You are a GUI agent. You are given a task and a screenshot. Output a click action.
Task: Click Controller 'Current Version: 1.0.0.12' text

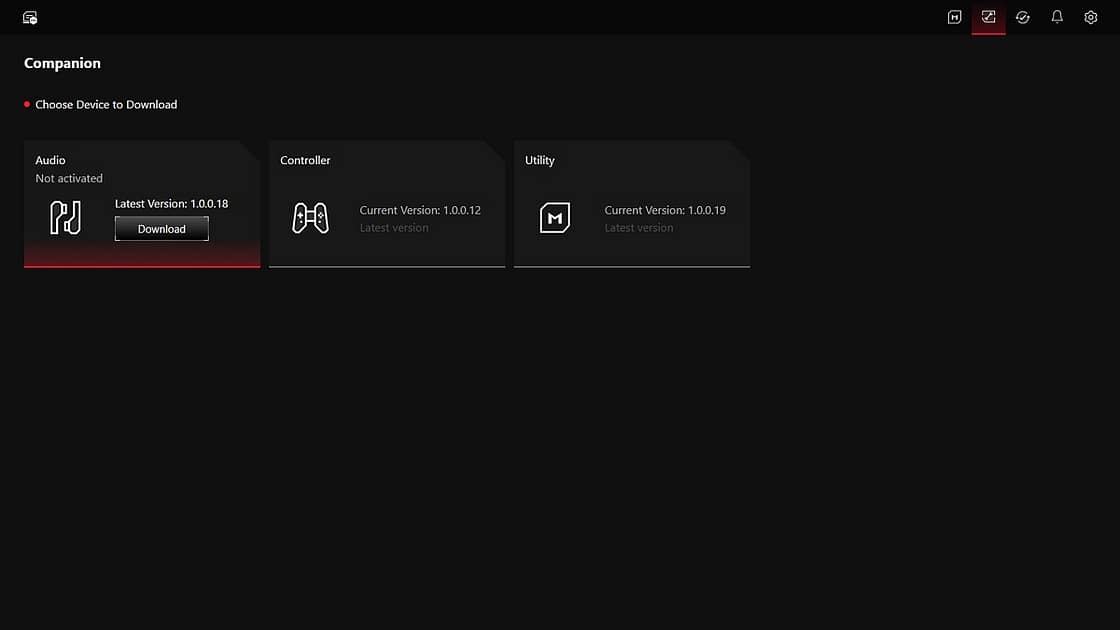[420, 210]
